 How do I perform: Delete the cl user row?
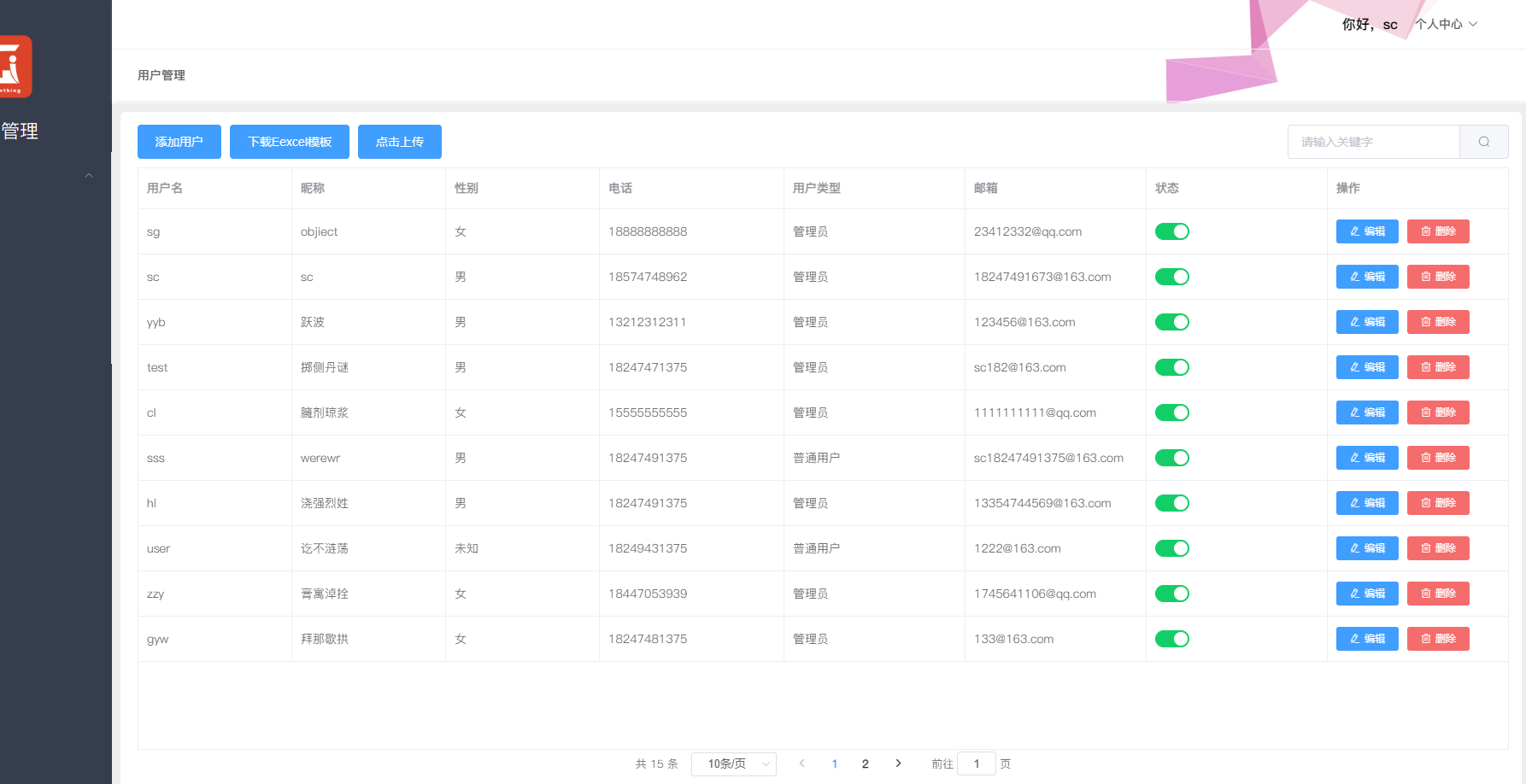point(1438,412)
